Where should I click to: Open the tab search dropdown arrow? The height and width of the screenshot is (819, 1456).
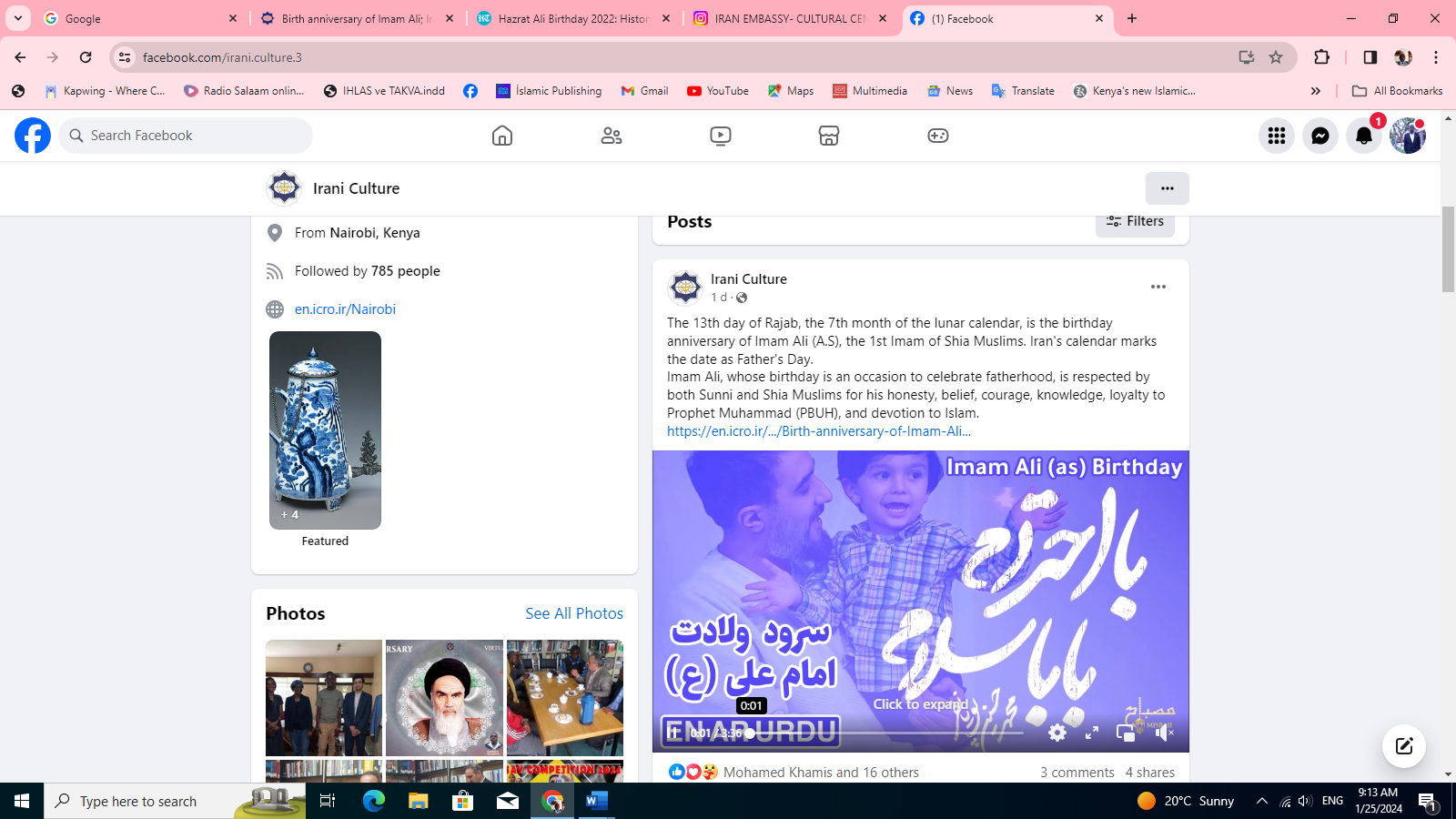click(x=18, y=18)
